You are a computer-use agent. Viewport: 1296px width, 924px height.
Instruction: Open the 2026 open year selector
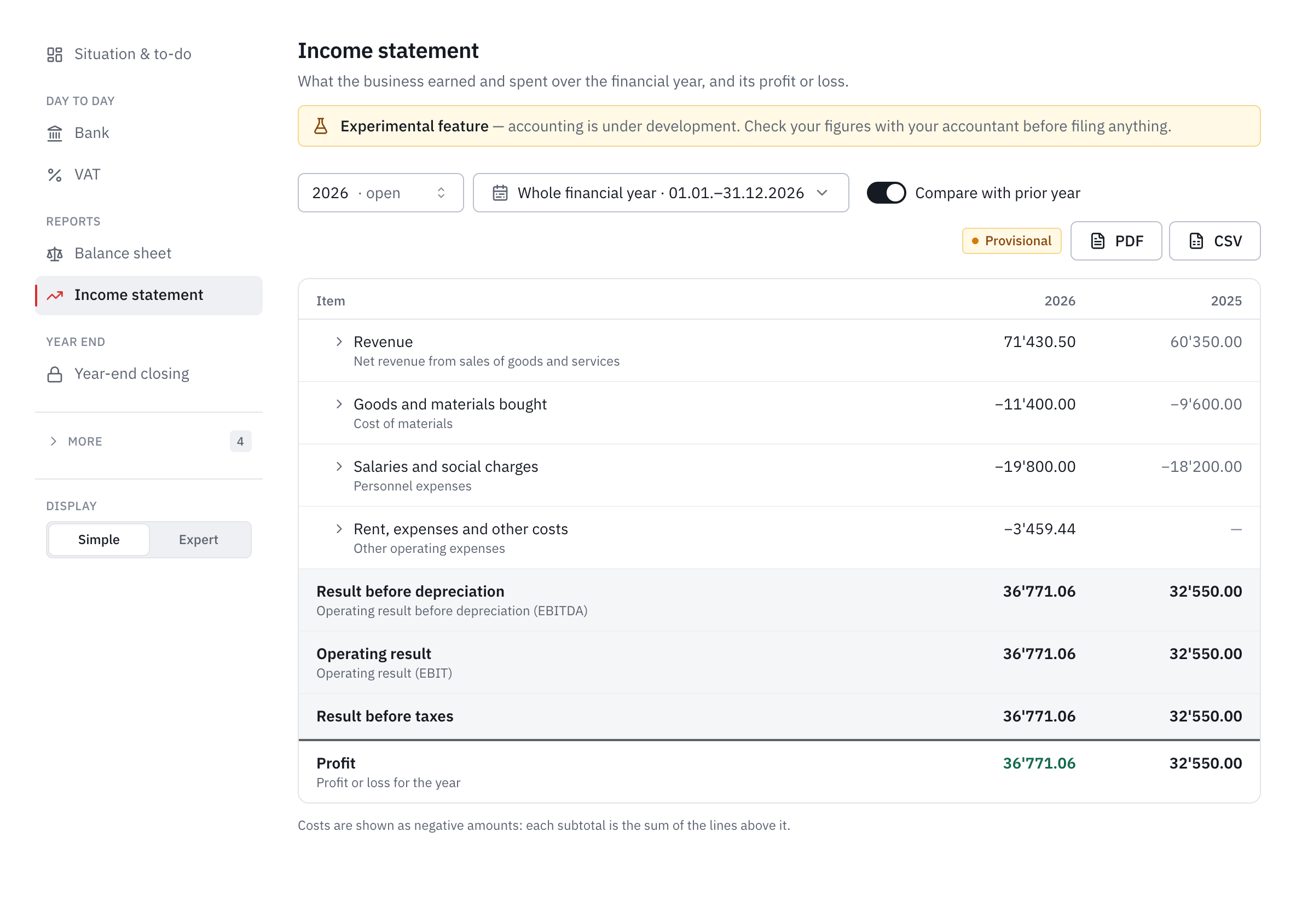tap(380, 193)
